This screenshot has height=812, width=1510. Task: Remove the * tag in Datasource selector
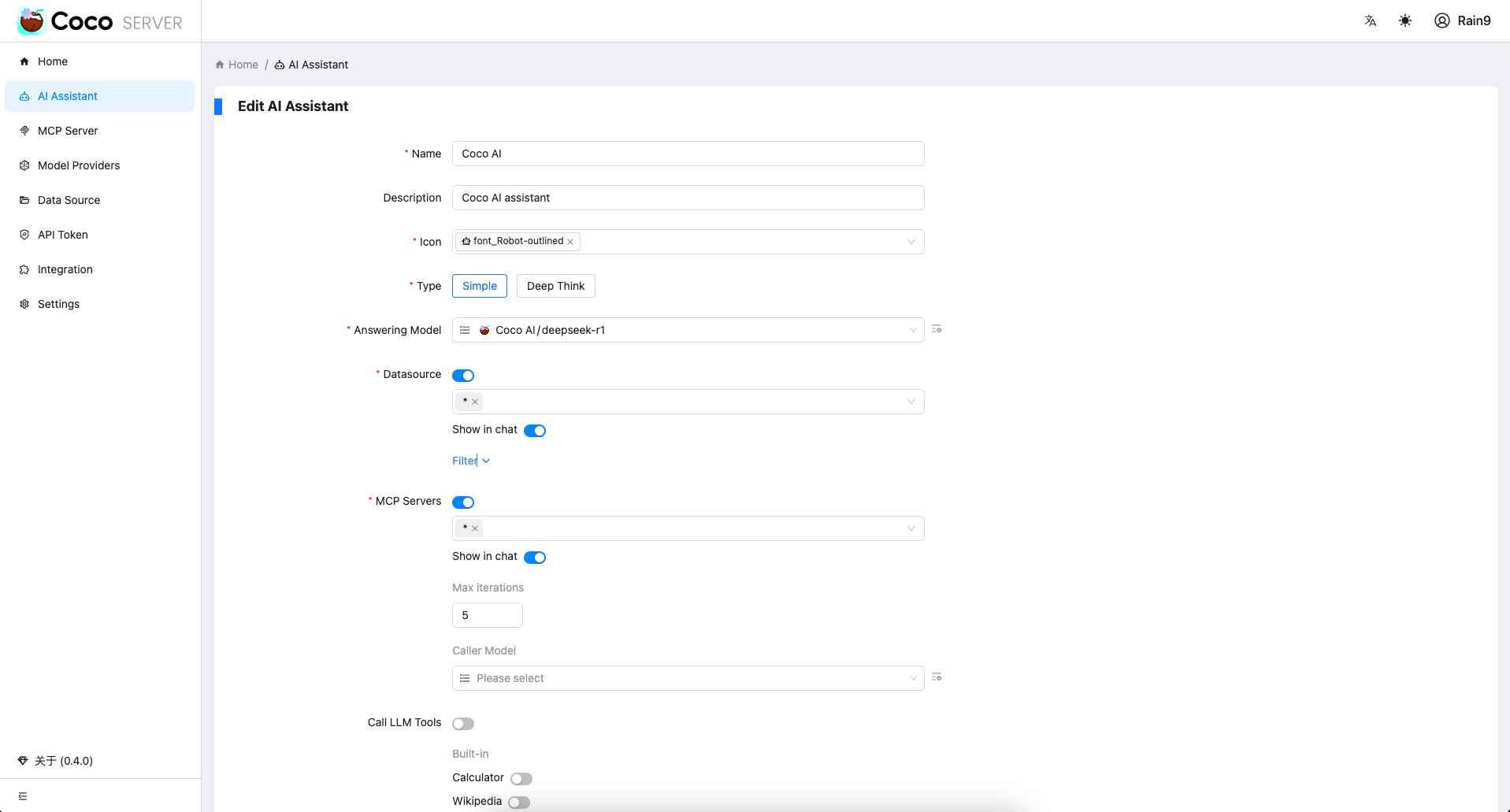coord(475,402)
